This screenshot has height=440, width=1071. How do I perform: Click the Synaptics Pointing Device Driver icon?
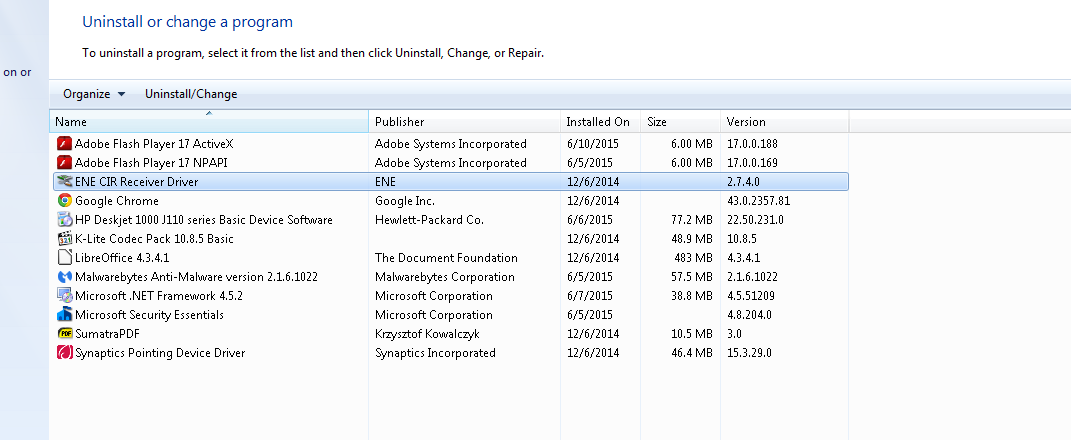click(x=64, y=353)
